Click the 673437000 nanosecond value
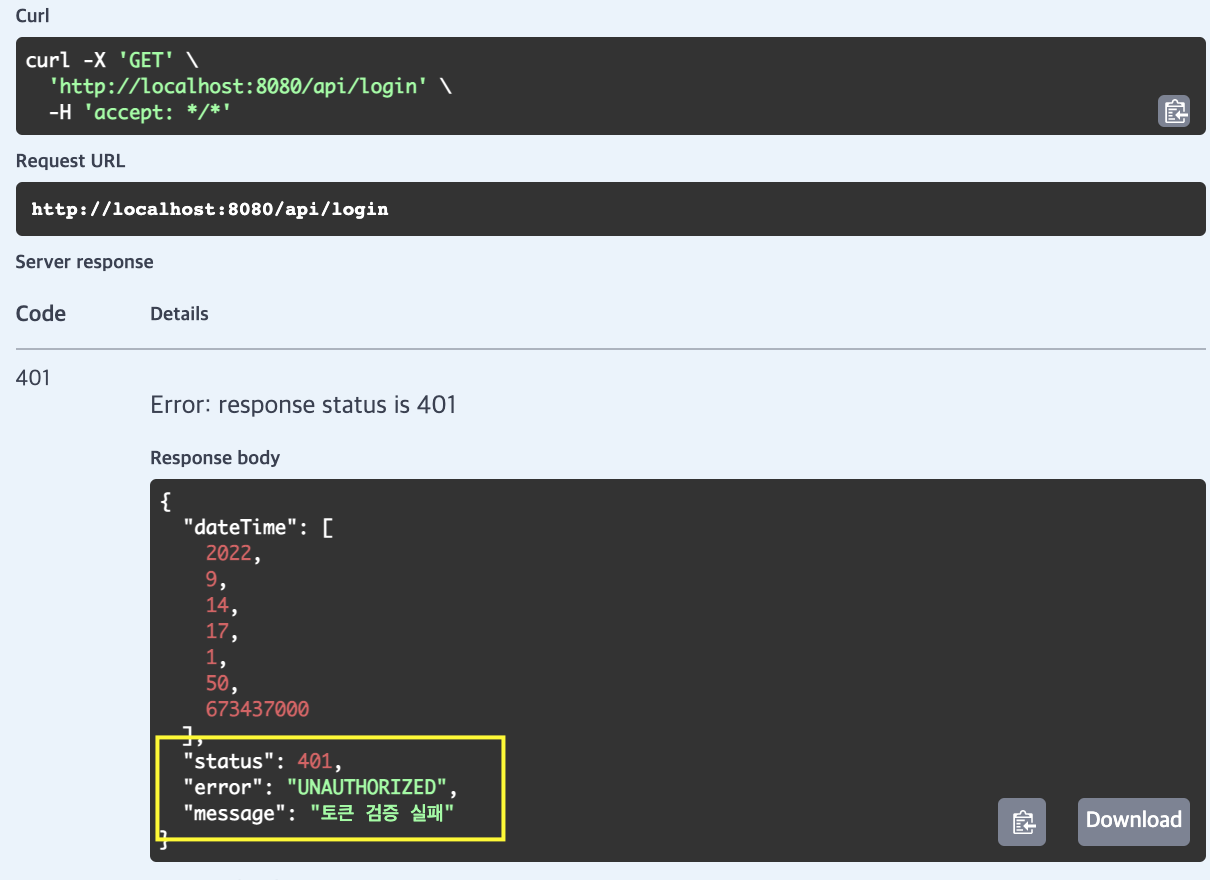 (x=258, y=709)
